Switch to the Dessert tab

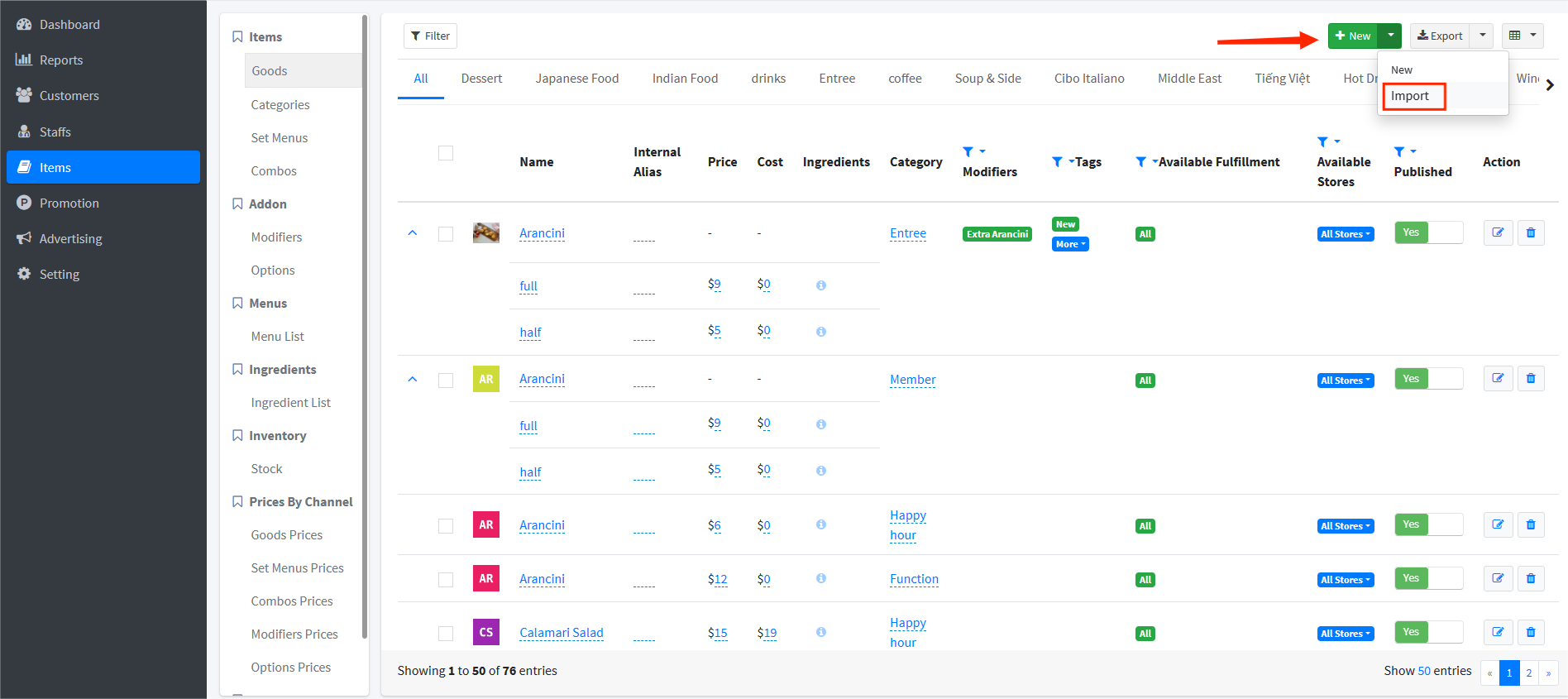click(481, 79)
